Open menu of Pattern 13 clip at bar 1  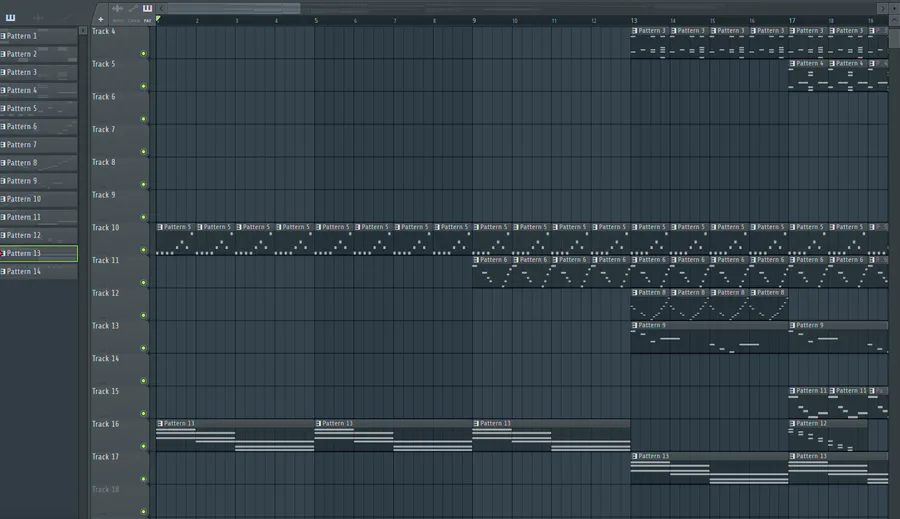pyautogui.click(x=160, y=424)
